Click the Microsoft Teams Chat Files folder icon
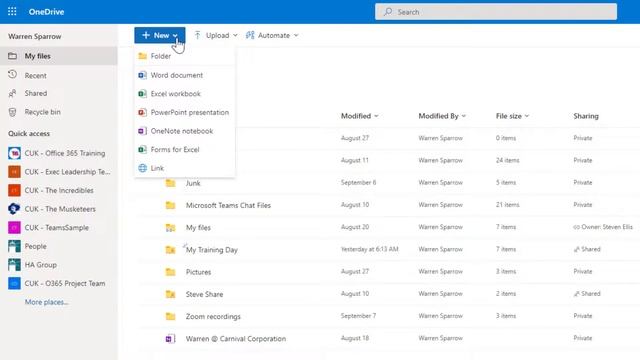640x360 pixels. [x=170, y=205]
